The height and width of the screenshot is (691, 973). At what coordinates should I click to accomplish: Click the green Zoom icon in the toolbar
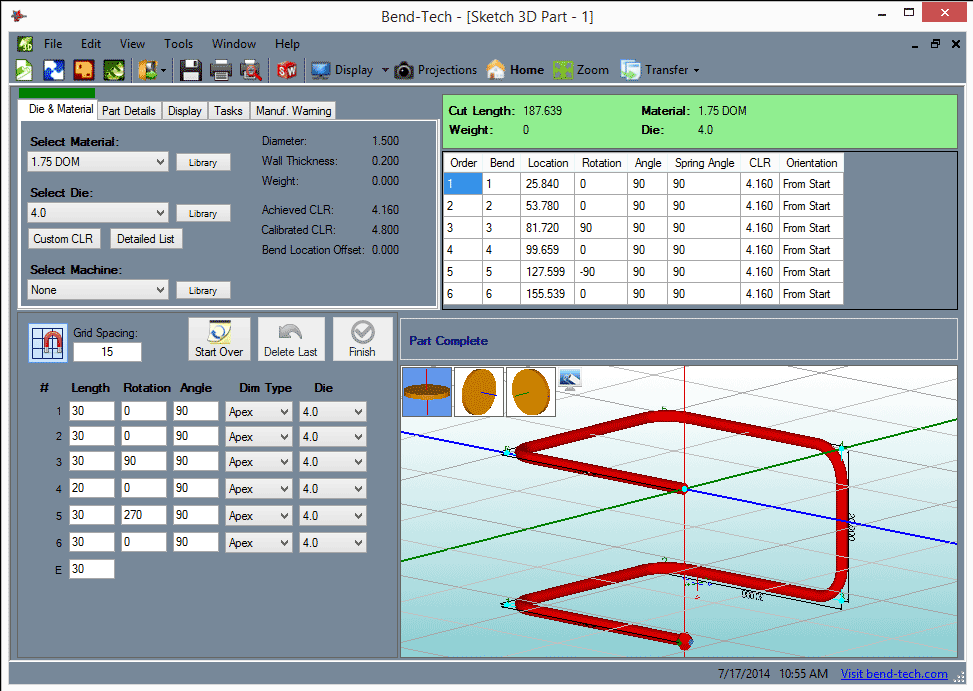566,70
